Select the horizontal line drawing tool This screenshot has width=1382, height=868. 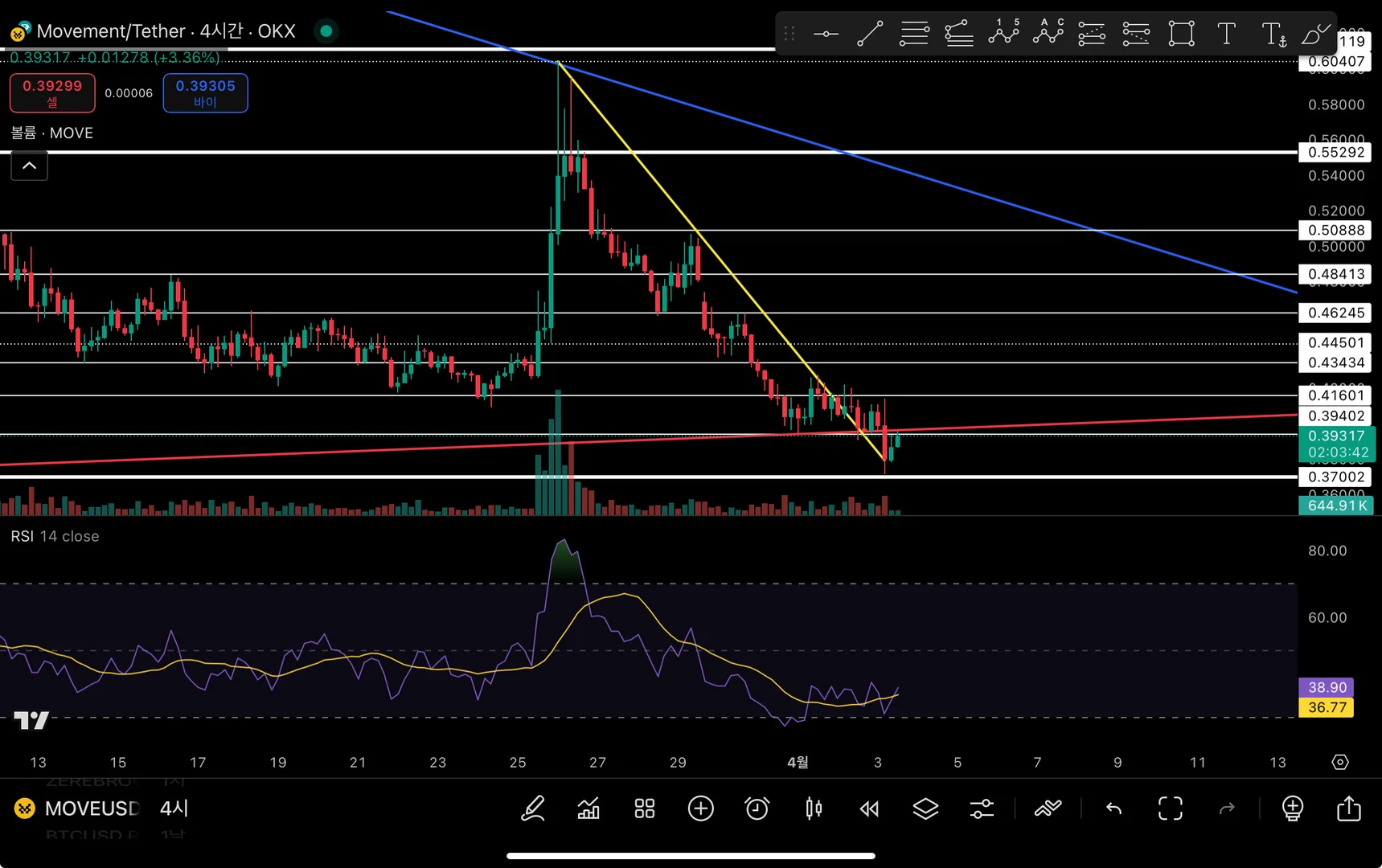(x=826, y=34)
